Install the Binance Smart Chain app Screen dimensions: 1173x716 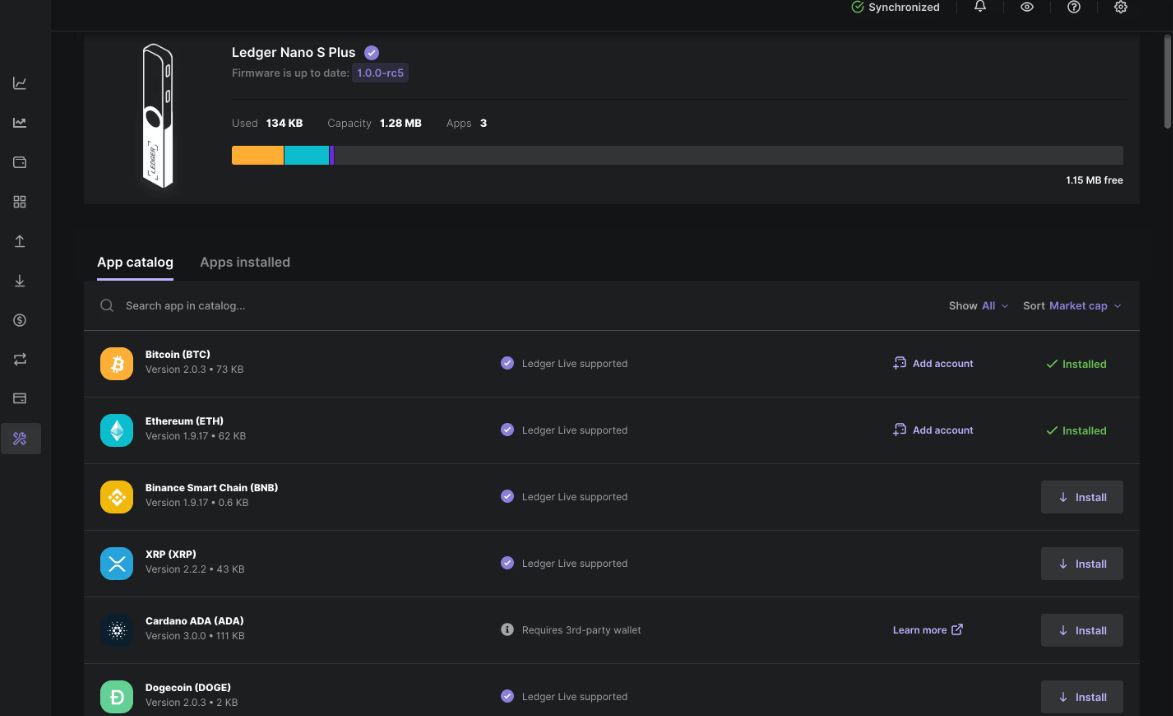[1082, 497]
